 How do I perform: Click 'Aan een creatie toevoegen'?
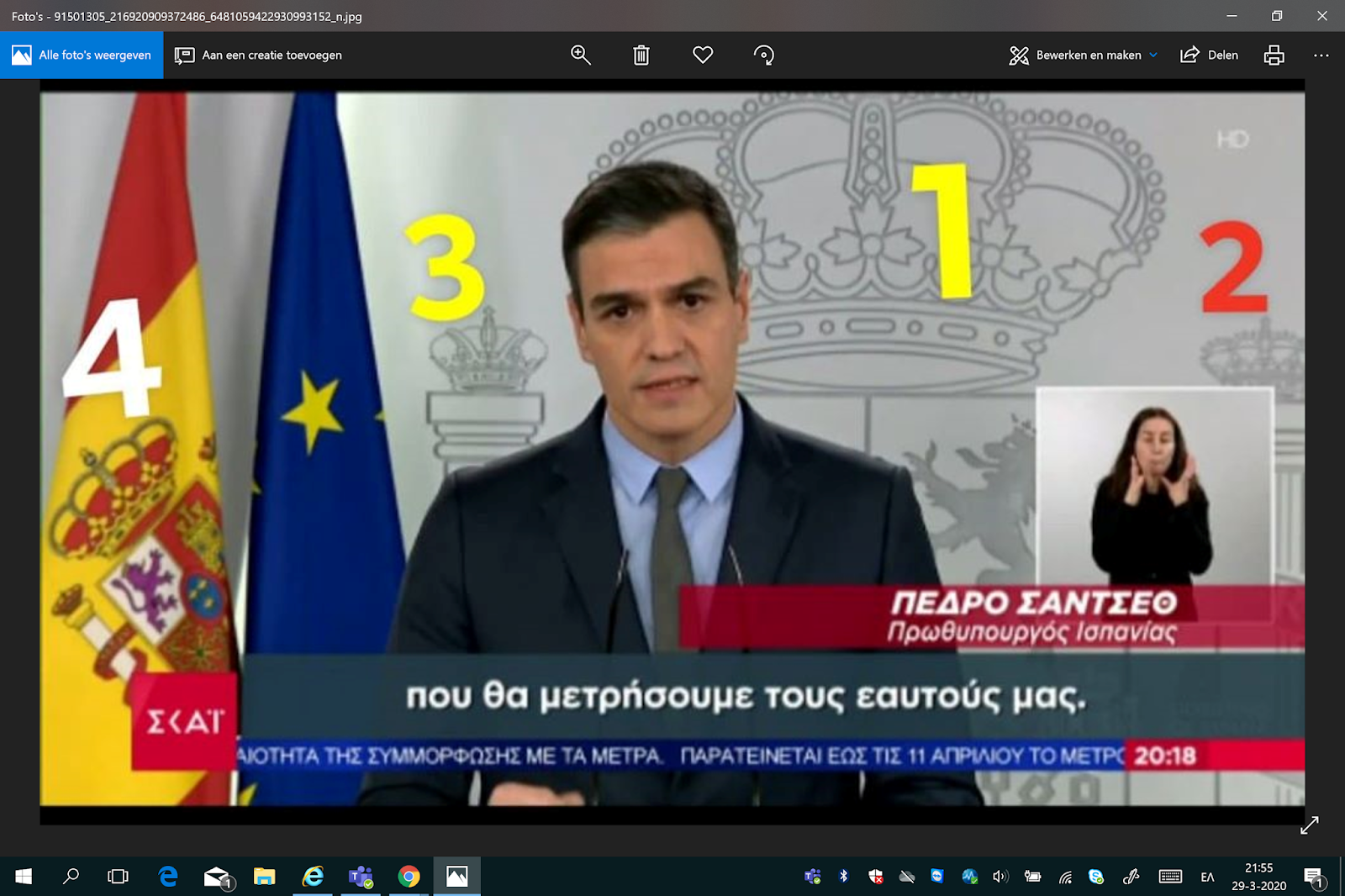258,55
